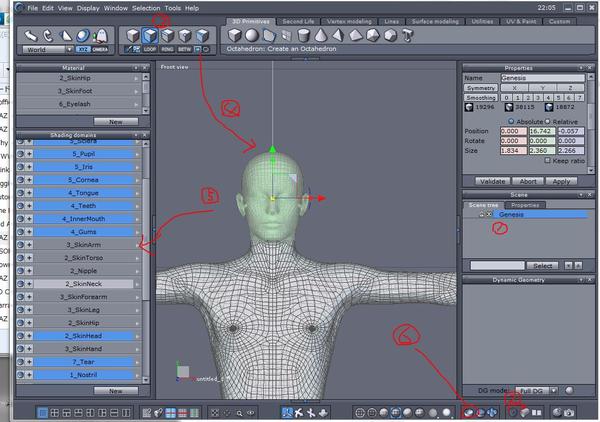Switch to object selection mode cube
Image resolution: width=600 pixels, height=422 pixels.
133,36
